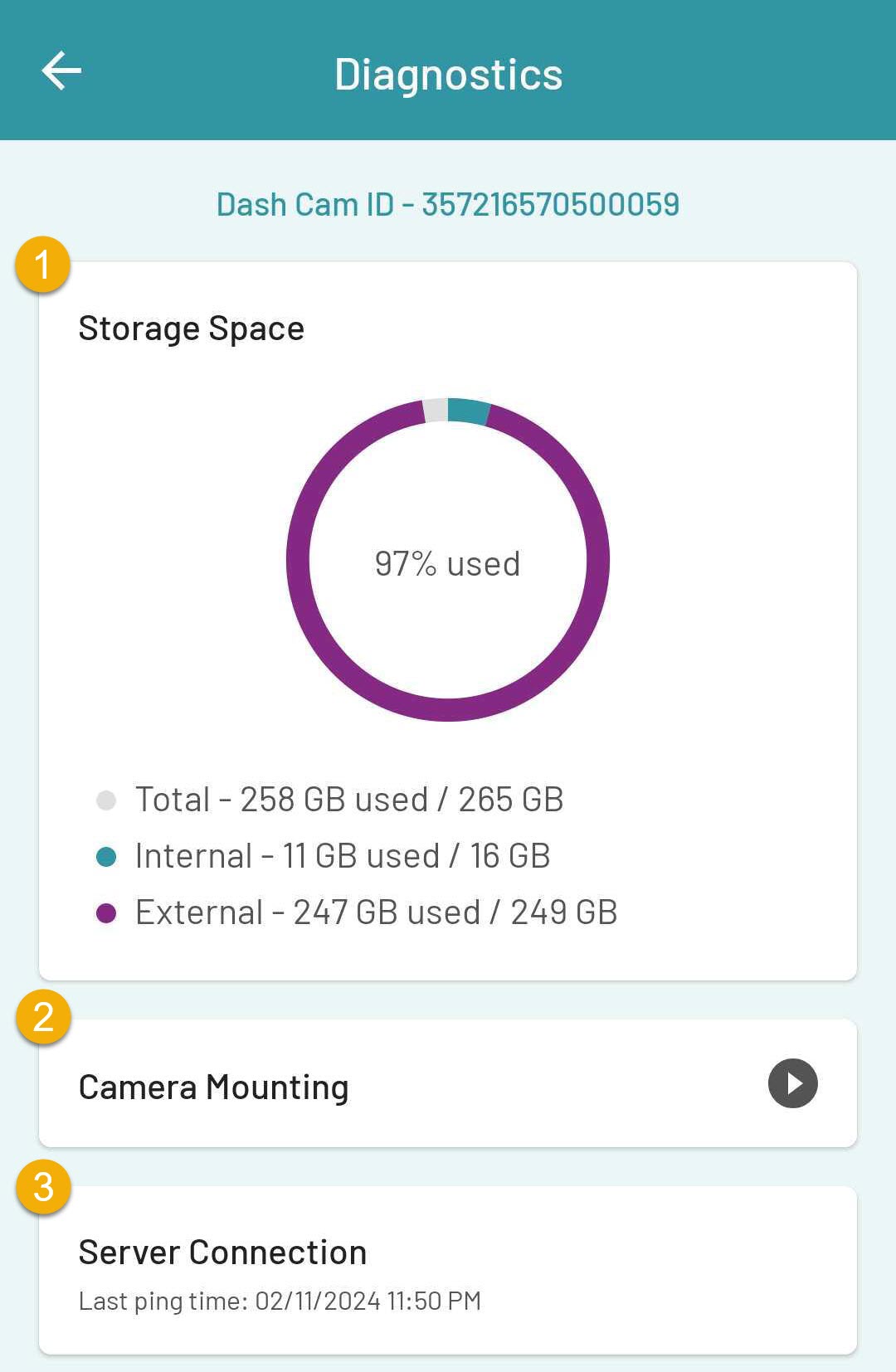Open the Camera Mounting row
896x1372 pixels.
(x=448, y=1083)
